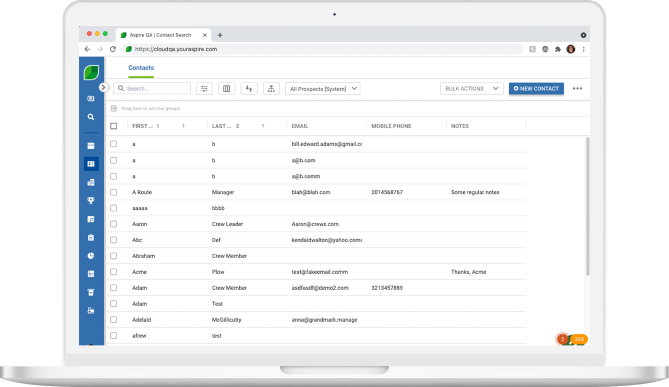Select the highlighted contacts icon in the sidebar

[91, 164]
